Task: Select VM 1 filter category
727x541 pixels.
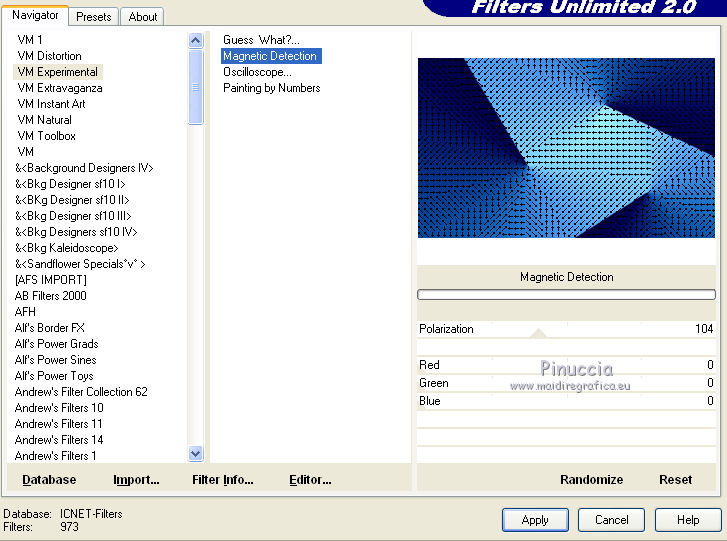Action: pyautogui.click(x=30, y=40)
